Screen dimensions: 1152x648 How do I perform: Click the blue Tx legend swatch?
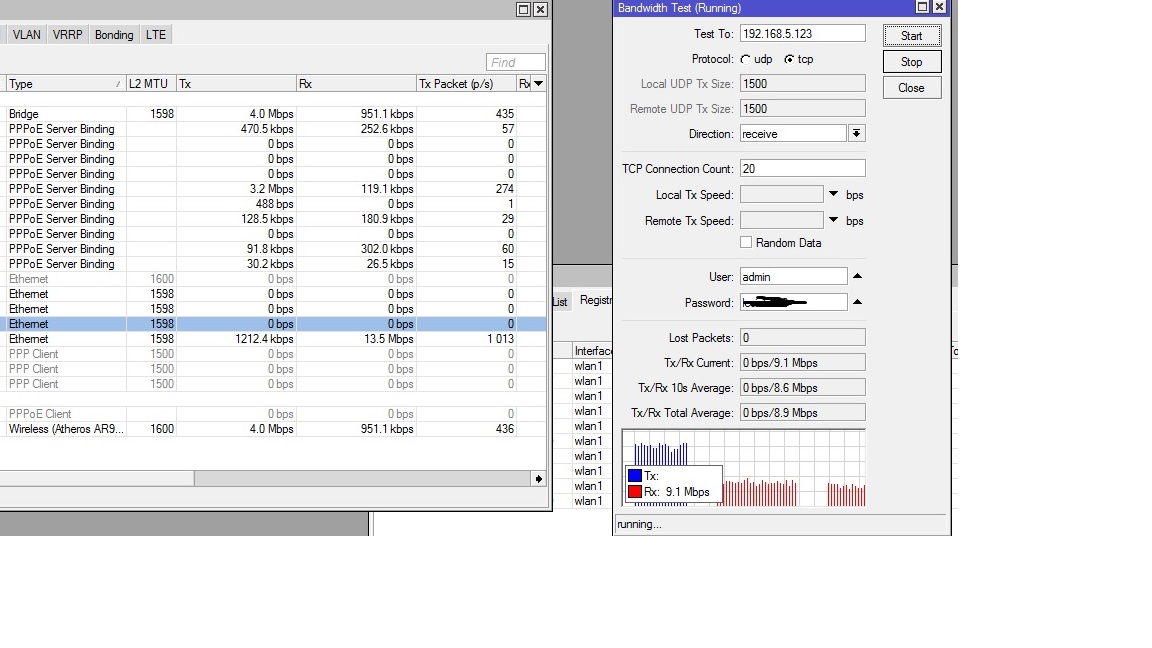tap(635, 476)
